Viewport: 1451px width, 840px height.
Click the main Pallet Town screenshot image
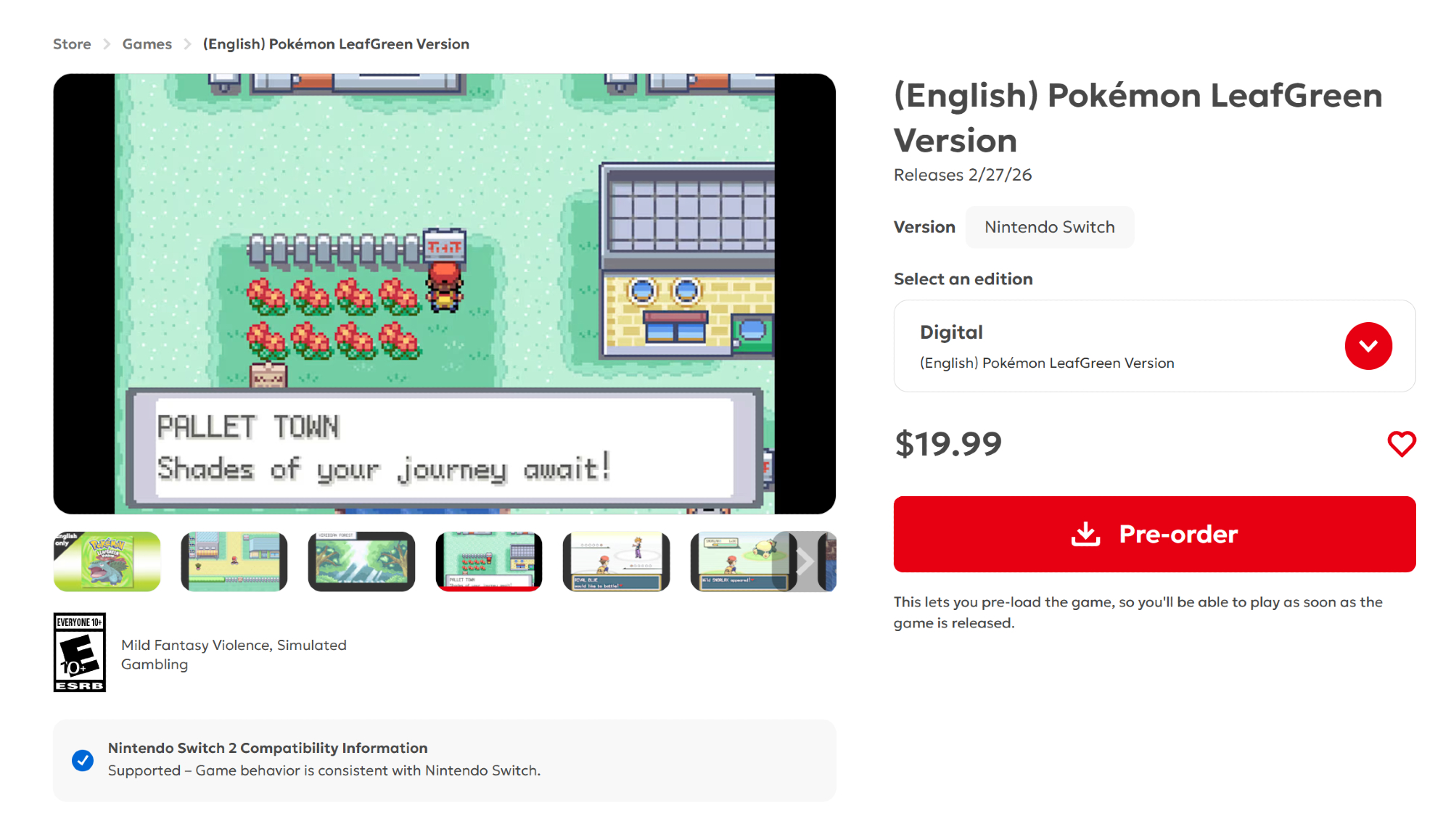(x=445, y=294)
